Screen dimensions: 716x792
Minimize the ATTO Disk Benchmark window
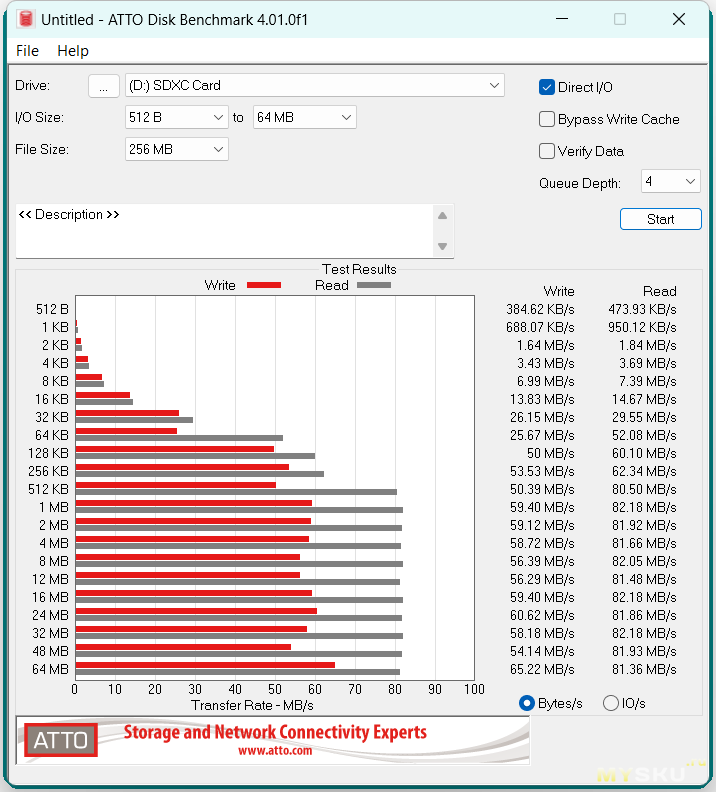(x=562, y=19)
